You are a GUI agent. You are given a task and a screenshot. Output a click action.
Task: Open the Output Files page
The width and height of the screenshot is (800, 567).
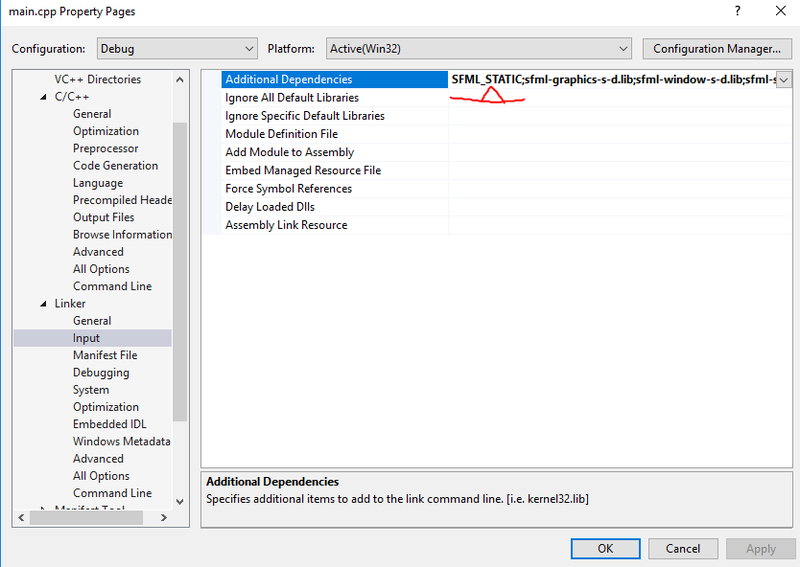103,217
